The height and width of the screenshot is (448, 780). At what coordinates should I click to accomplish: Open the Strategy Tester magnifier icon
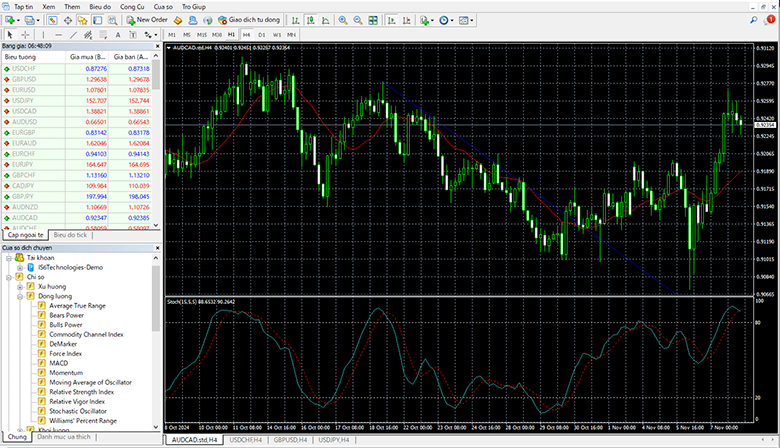pyautogui.click(x=112, y=20)
